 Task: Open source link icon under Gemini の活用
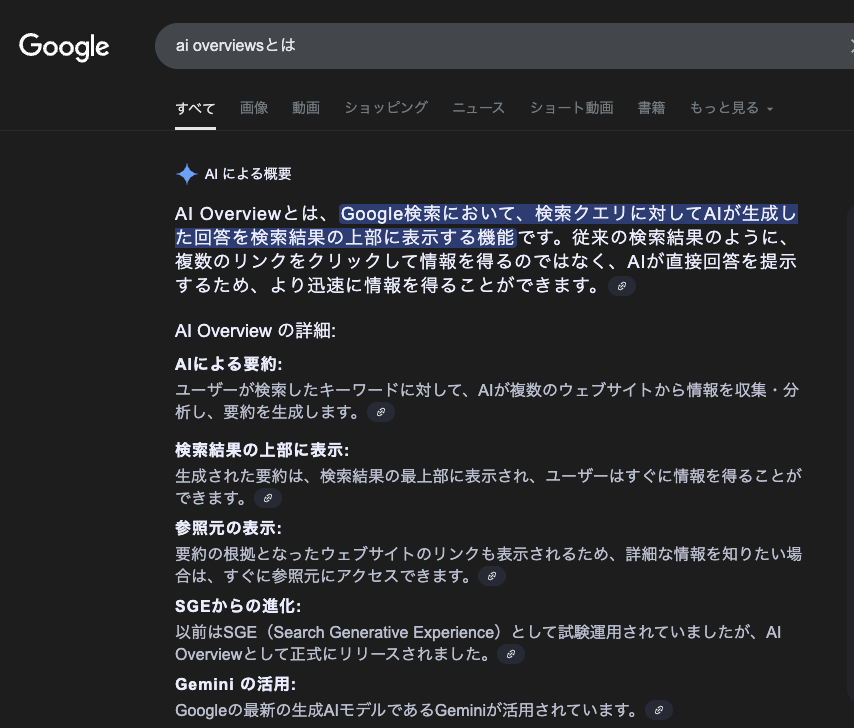[x=659, y=711]
